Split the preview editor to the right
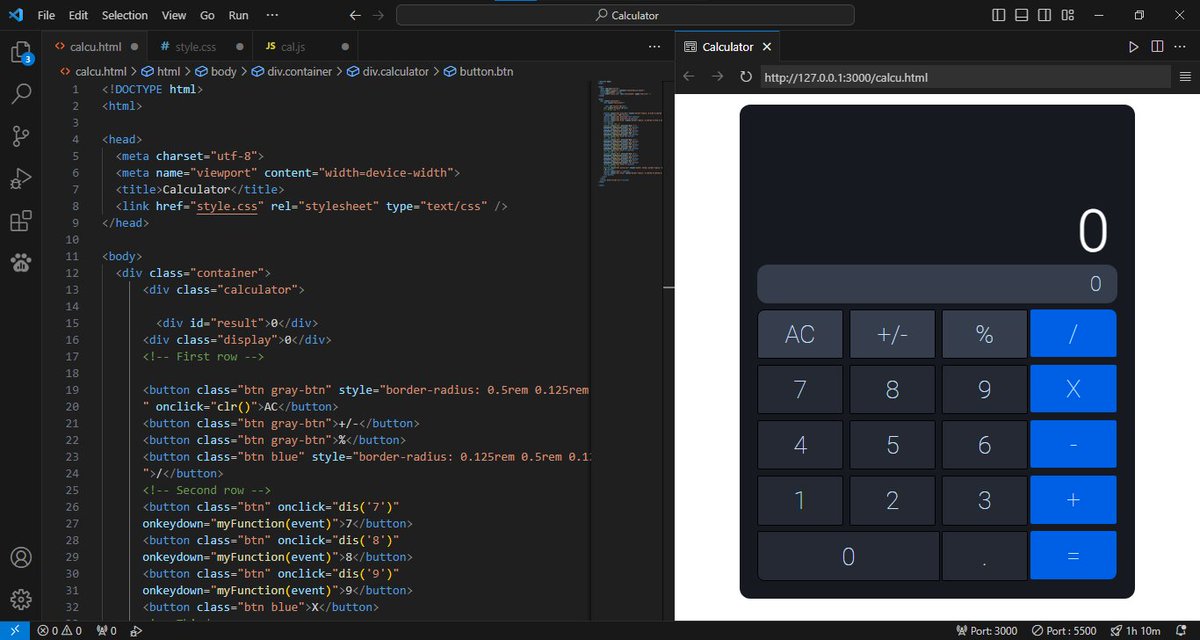 1157,46
